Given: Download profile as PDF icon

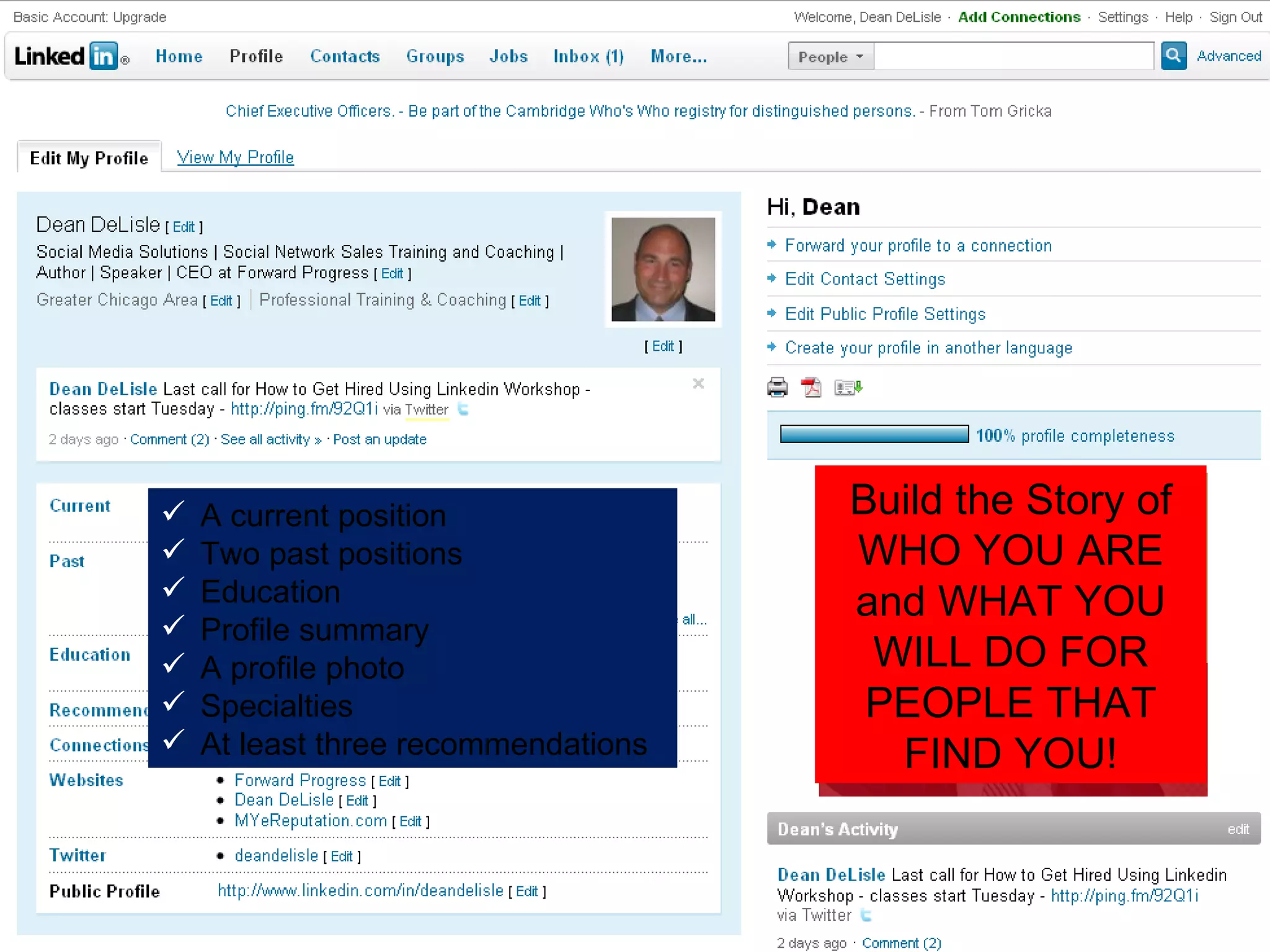Looking at the screenshot, I should 811,387.
